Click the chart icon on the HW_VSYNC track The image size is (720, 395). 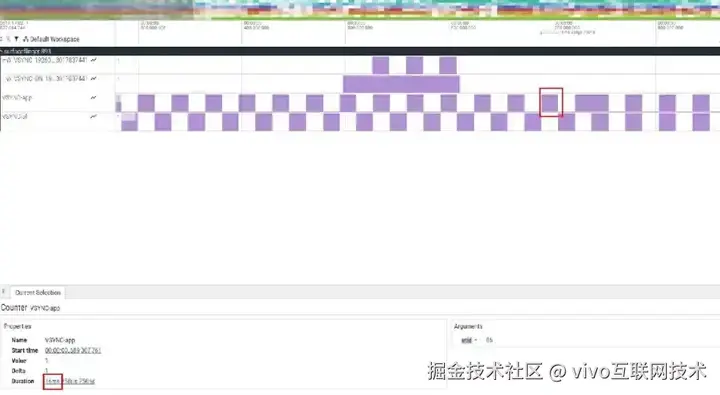click(94, 60)
